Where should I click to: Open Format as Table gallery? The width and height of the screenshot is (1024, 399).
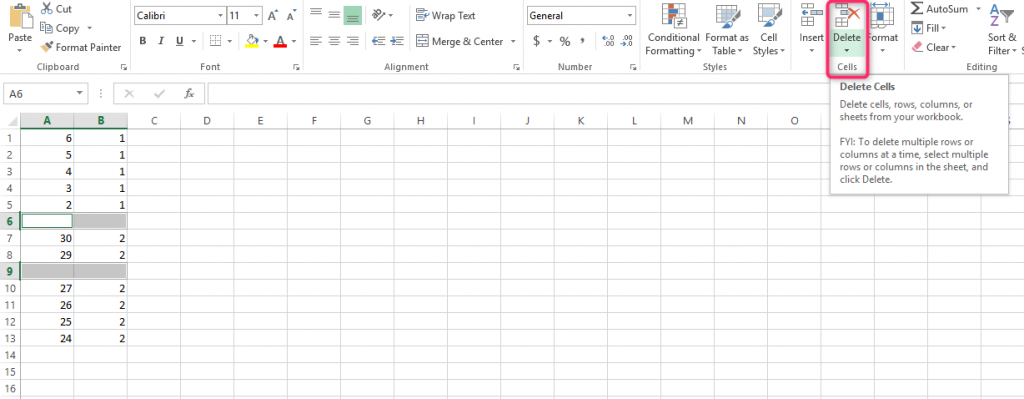[x=727, y=29]
